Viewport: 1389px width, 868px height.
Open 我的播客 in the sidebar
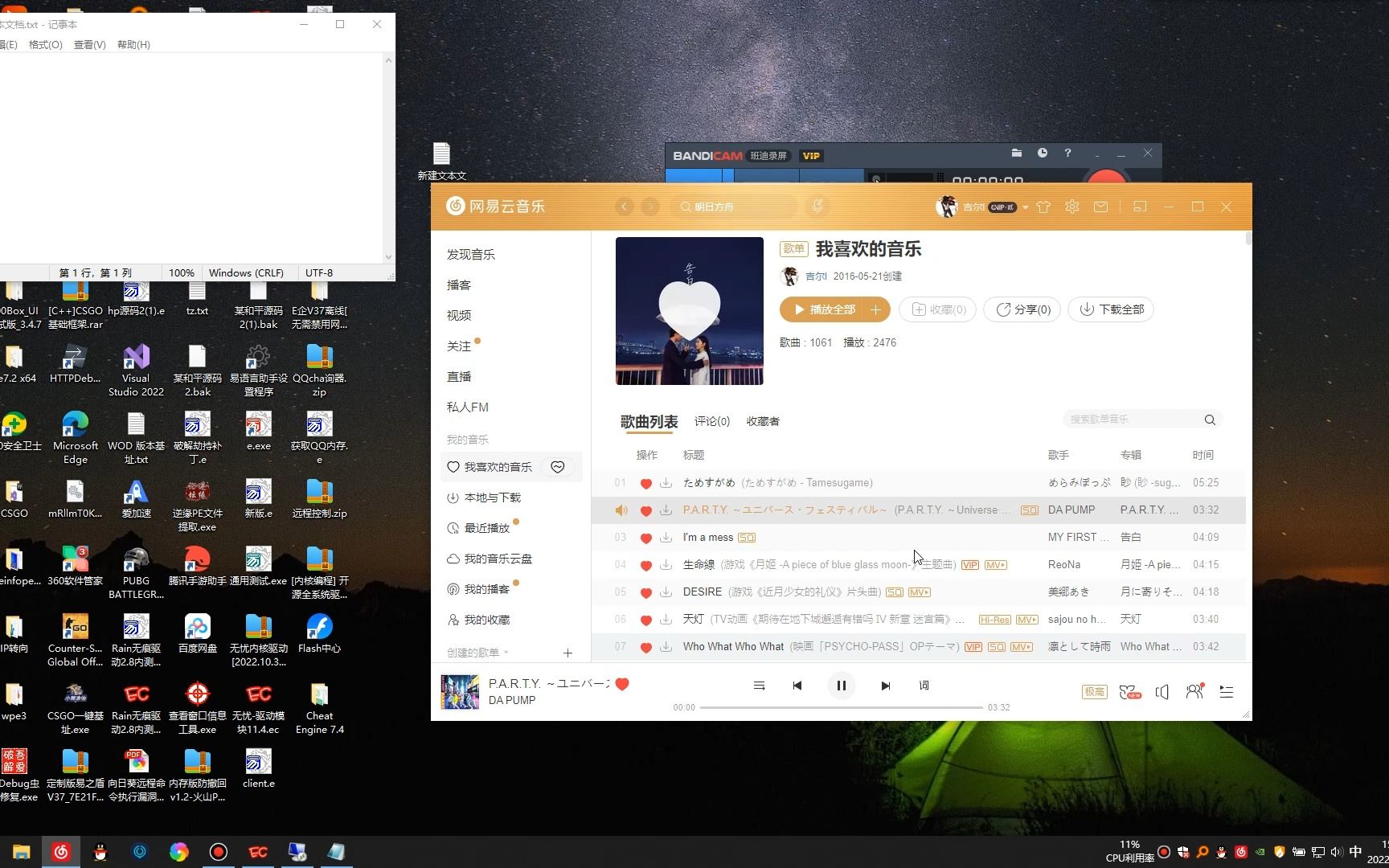coord(487,589)
